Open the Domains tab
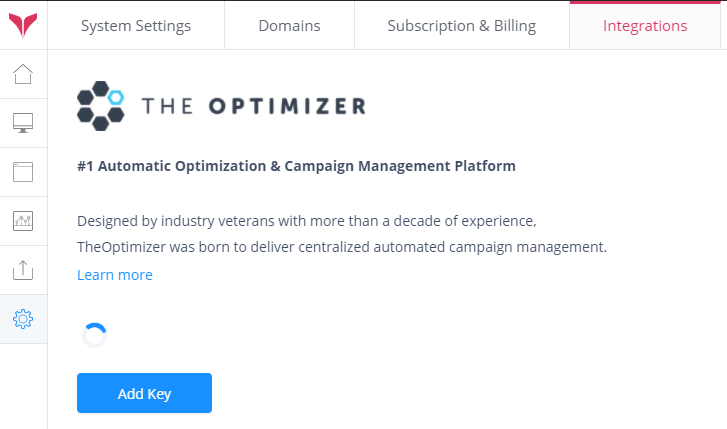The width and height of the screenshot is (727, 429). pyautogui.click(x=289, y=26)
